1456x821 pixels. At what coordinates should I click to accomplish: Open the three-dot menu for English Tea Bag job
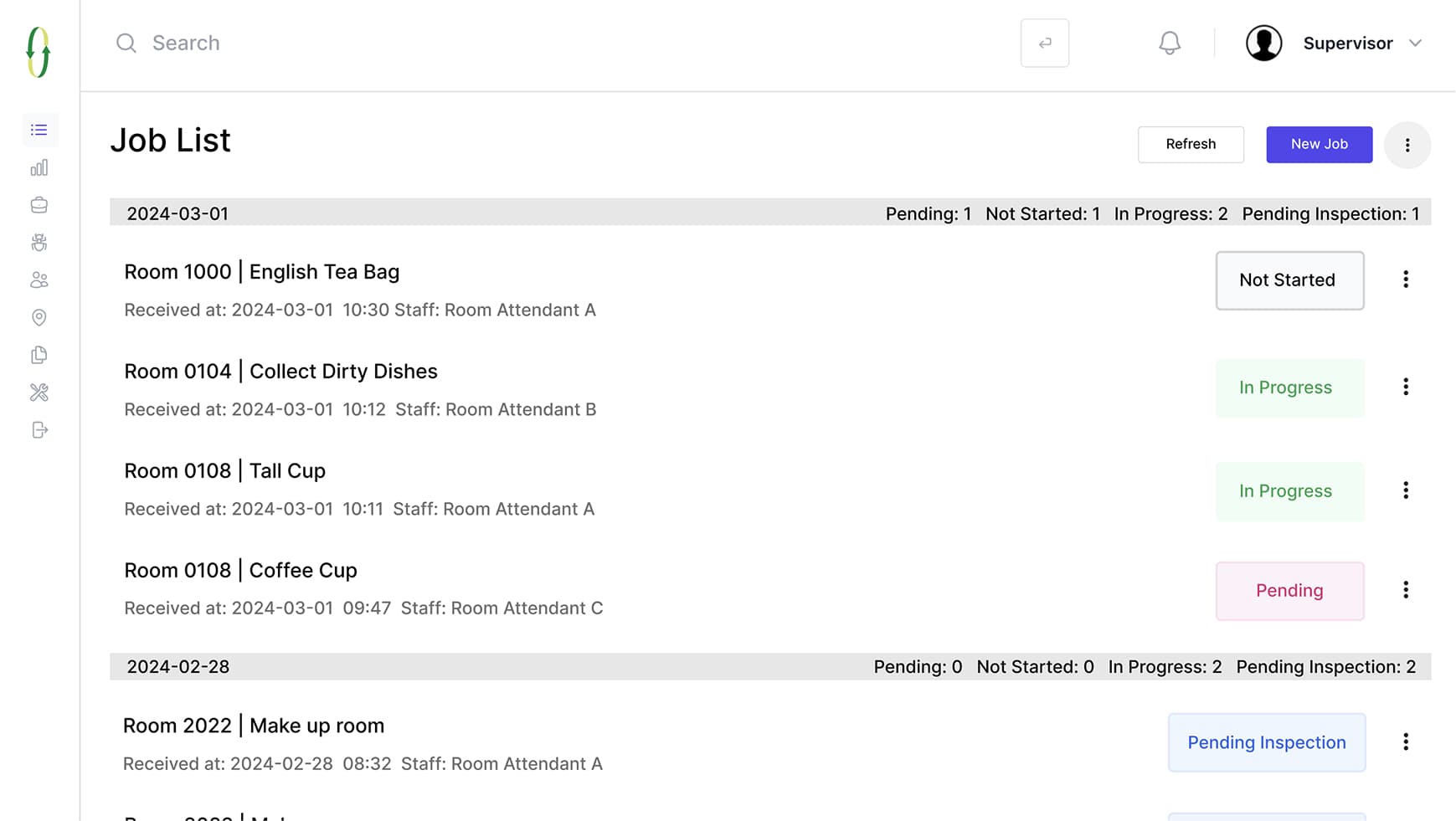click(1406, 280)
